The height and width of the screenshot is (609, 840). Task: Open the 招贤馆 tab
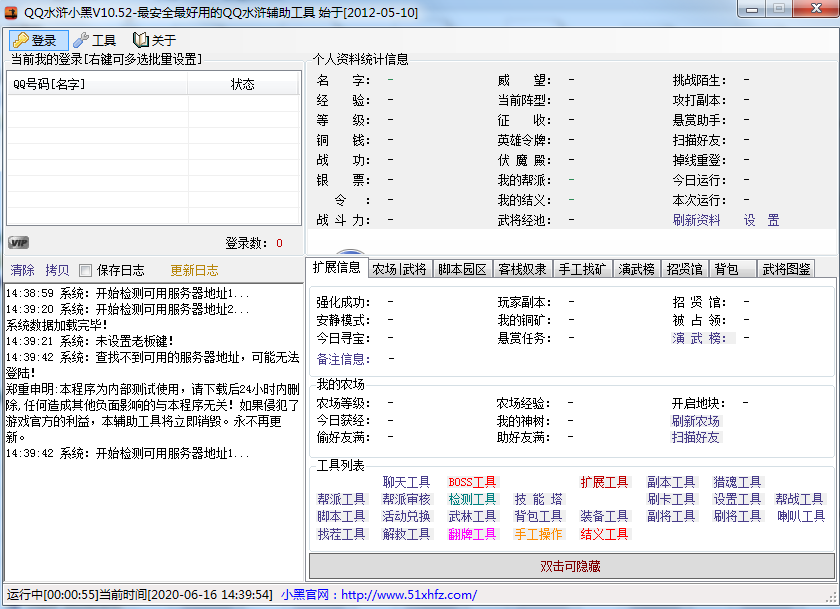click(685, 269)
